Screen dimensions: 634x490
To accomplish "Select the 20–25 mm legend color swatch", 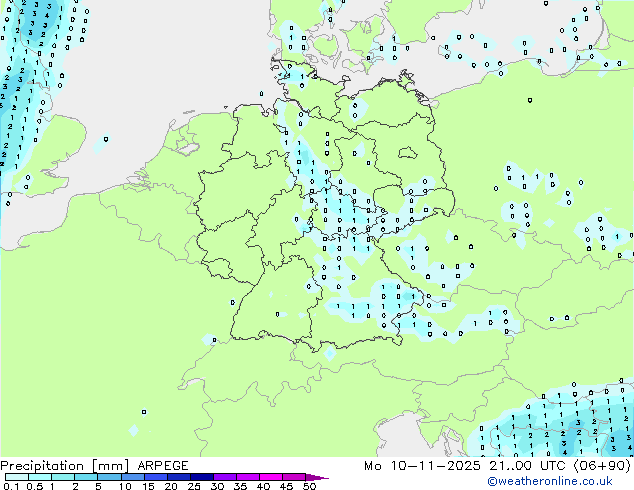I will point(179,477).
